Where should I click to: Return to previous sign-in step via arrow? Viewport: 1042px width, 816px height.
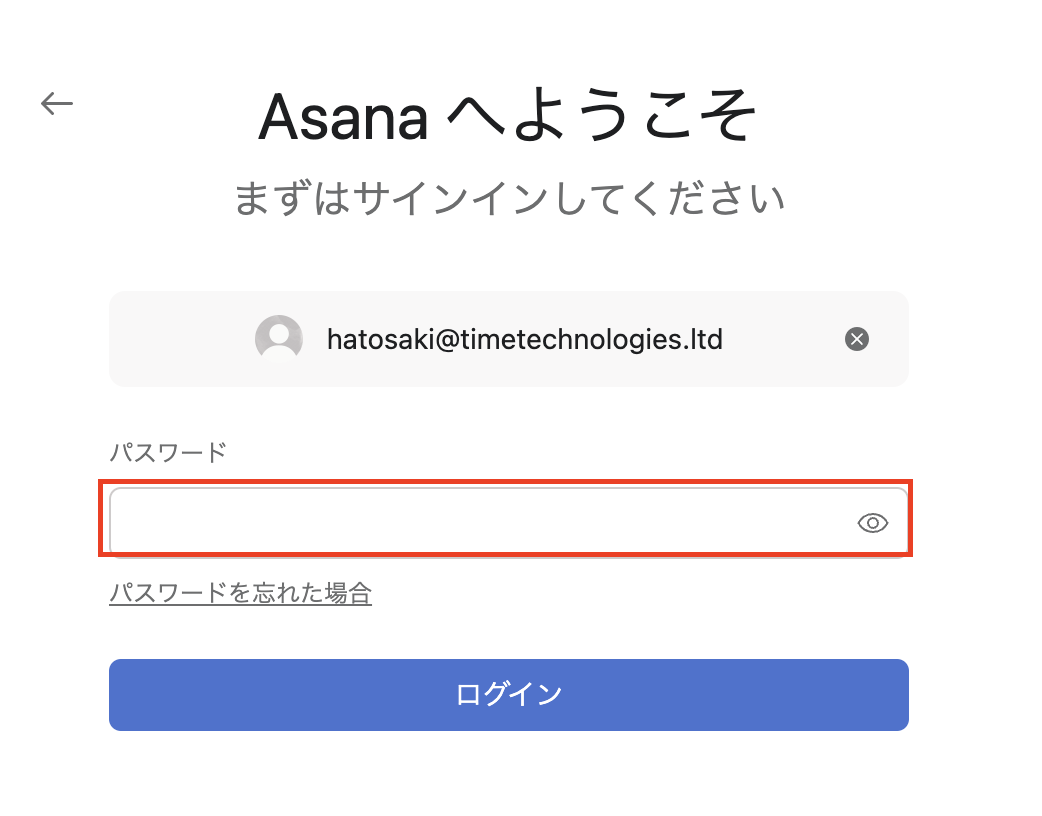57,103
